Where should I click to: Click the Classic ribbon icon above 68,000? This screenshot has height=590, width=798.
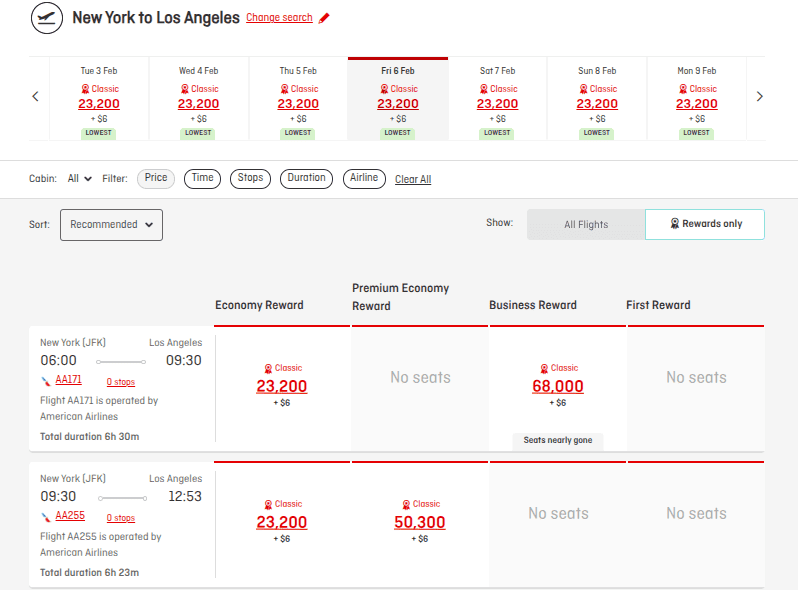(544, 369)
